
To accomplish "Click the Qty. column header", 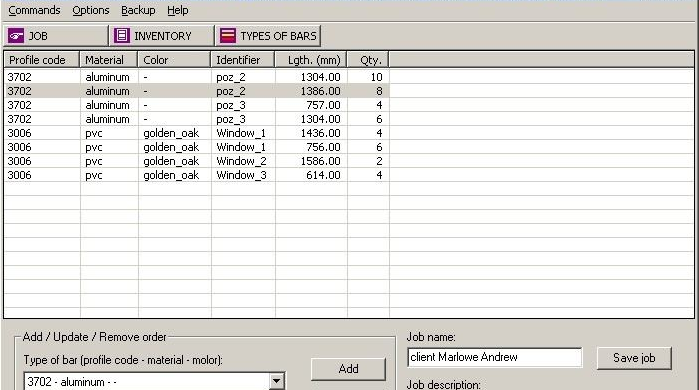I will [368, 60].
